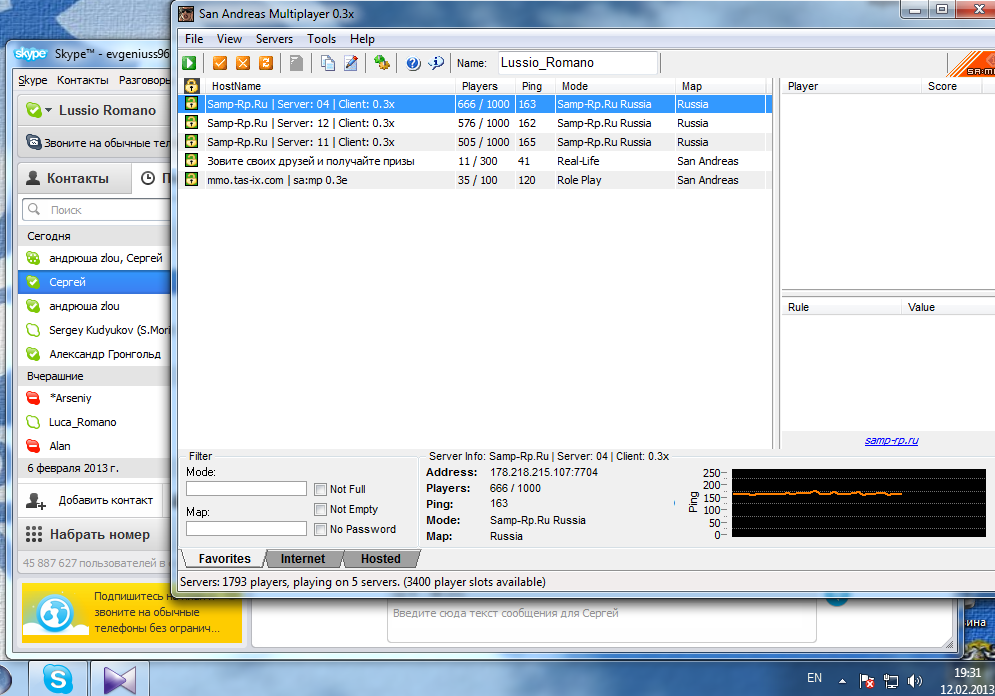This screenshot has width=995, height=696.
Task: Click the purple taskbar application icon
Action: [x=120, y=680]
